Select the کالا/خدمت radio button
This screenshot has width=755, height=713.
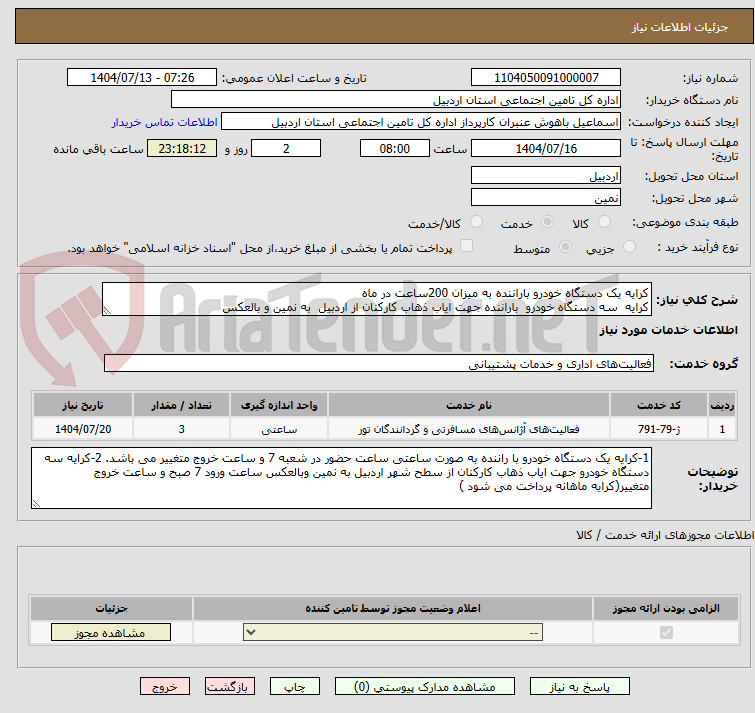(476, 222)
